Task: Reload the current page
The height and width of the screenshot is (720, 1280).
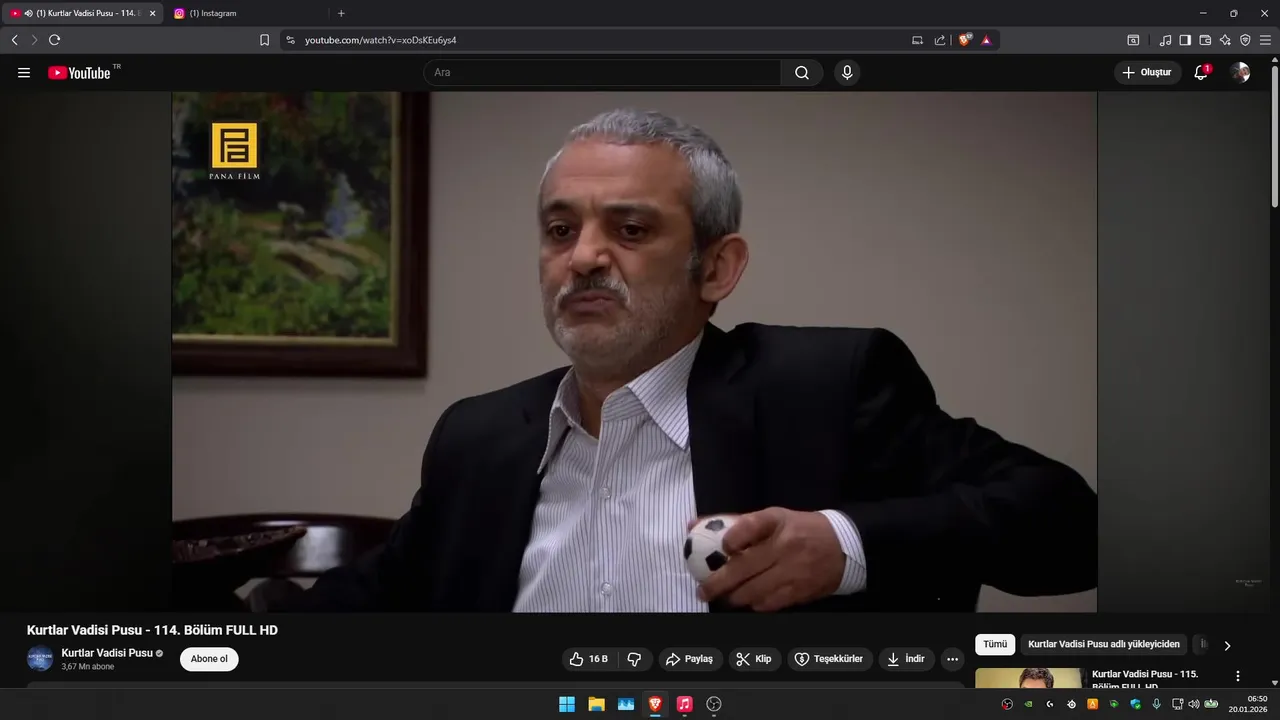Action: coord(54,40)
